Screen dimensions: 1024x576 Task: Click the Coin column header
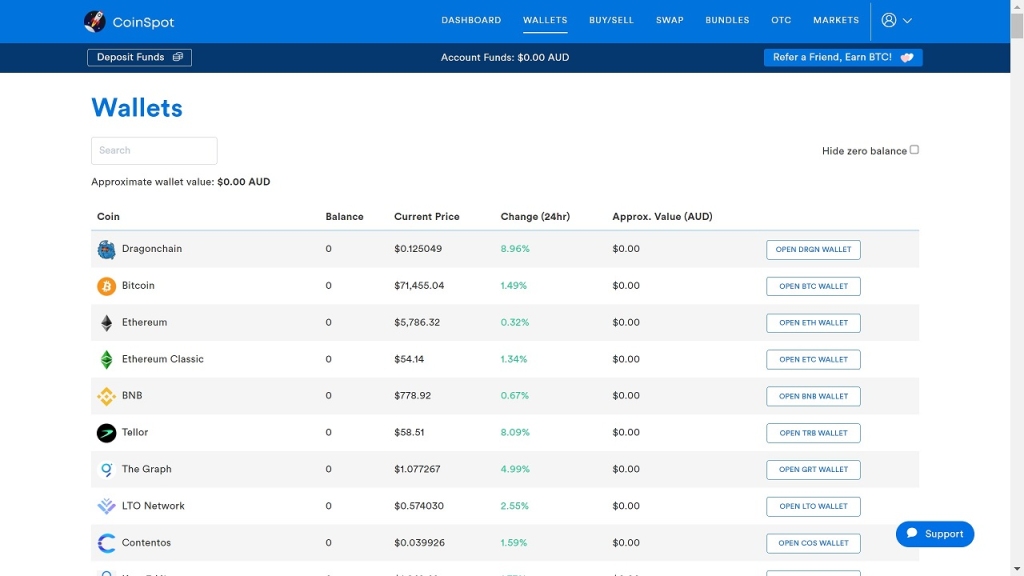point(108,217)
